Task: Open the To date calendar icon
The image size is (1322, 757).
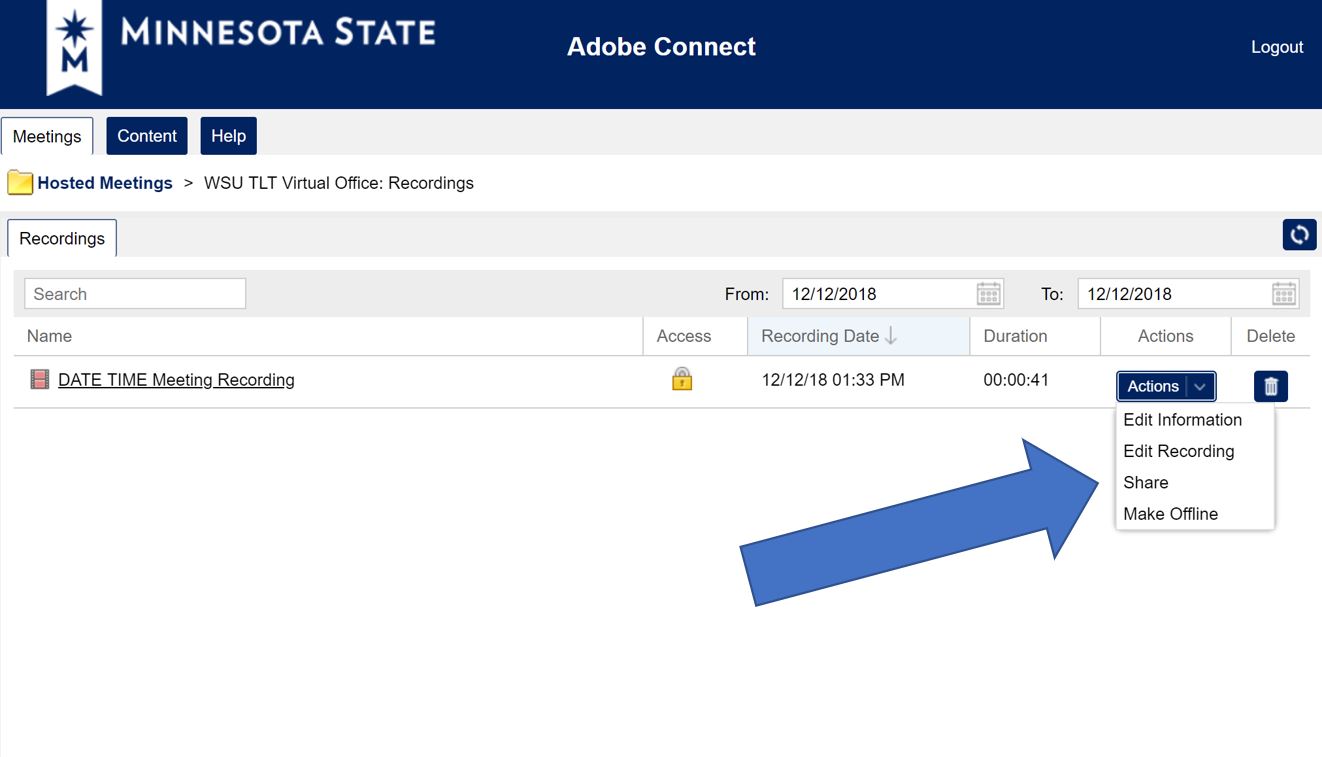Action: (1284, 294)
